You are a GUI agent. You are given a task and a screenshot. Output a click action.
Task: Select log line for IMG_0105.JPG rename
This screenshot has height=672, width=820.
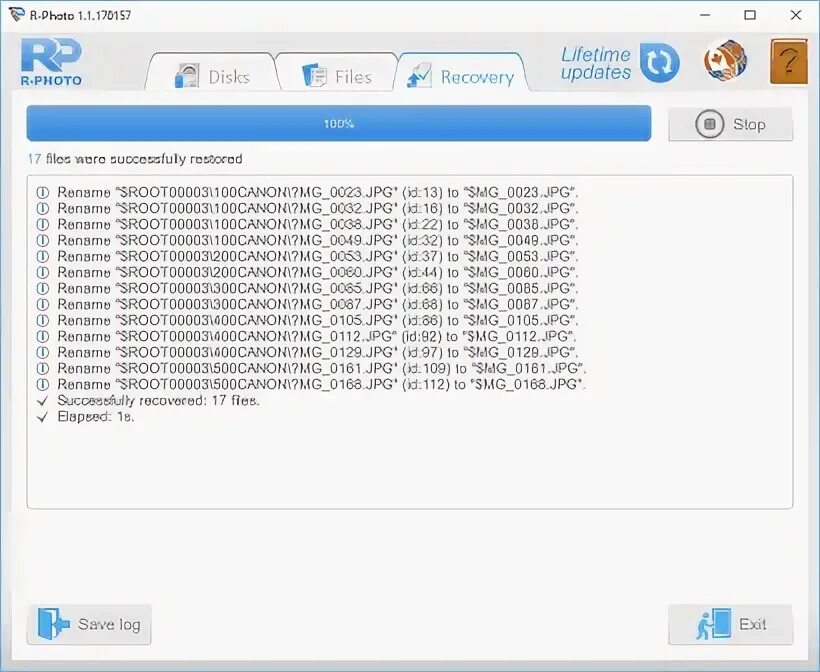point(317,320)
